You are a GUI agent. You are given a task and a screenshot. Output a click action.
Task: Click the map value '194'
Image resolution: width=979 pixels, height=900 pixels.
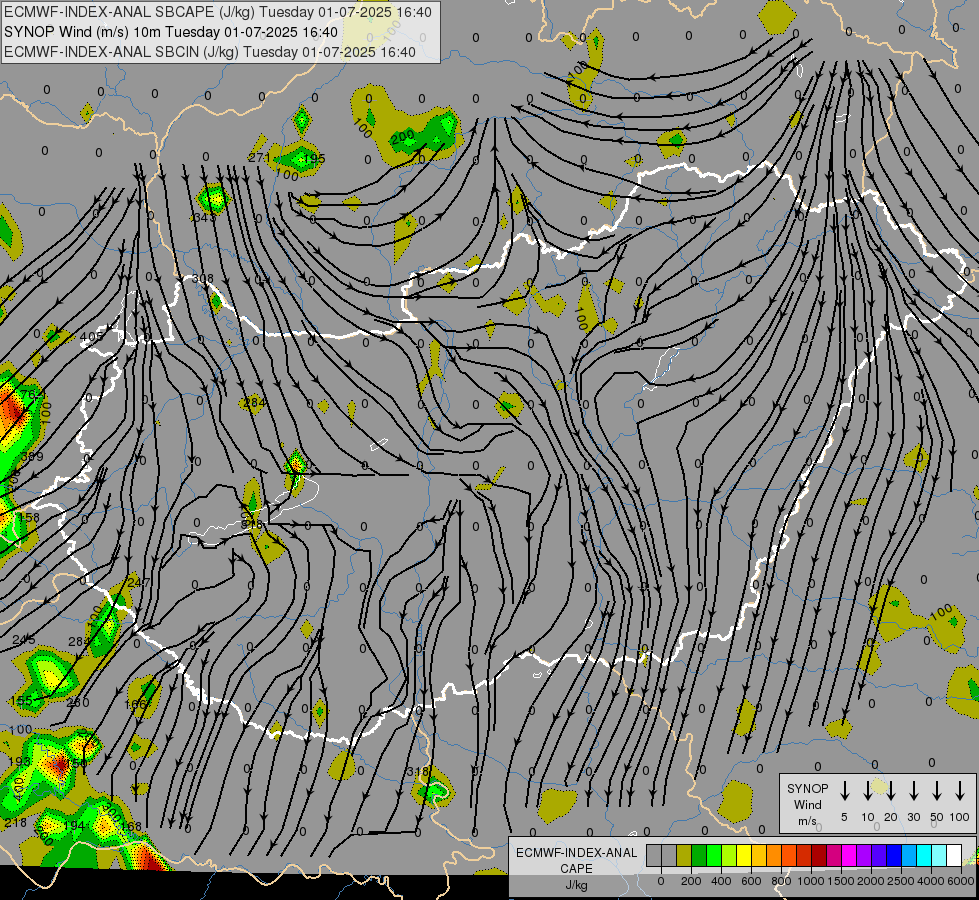(x=74, y=826)
